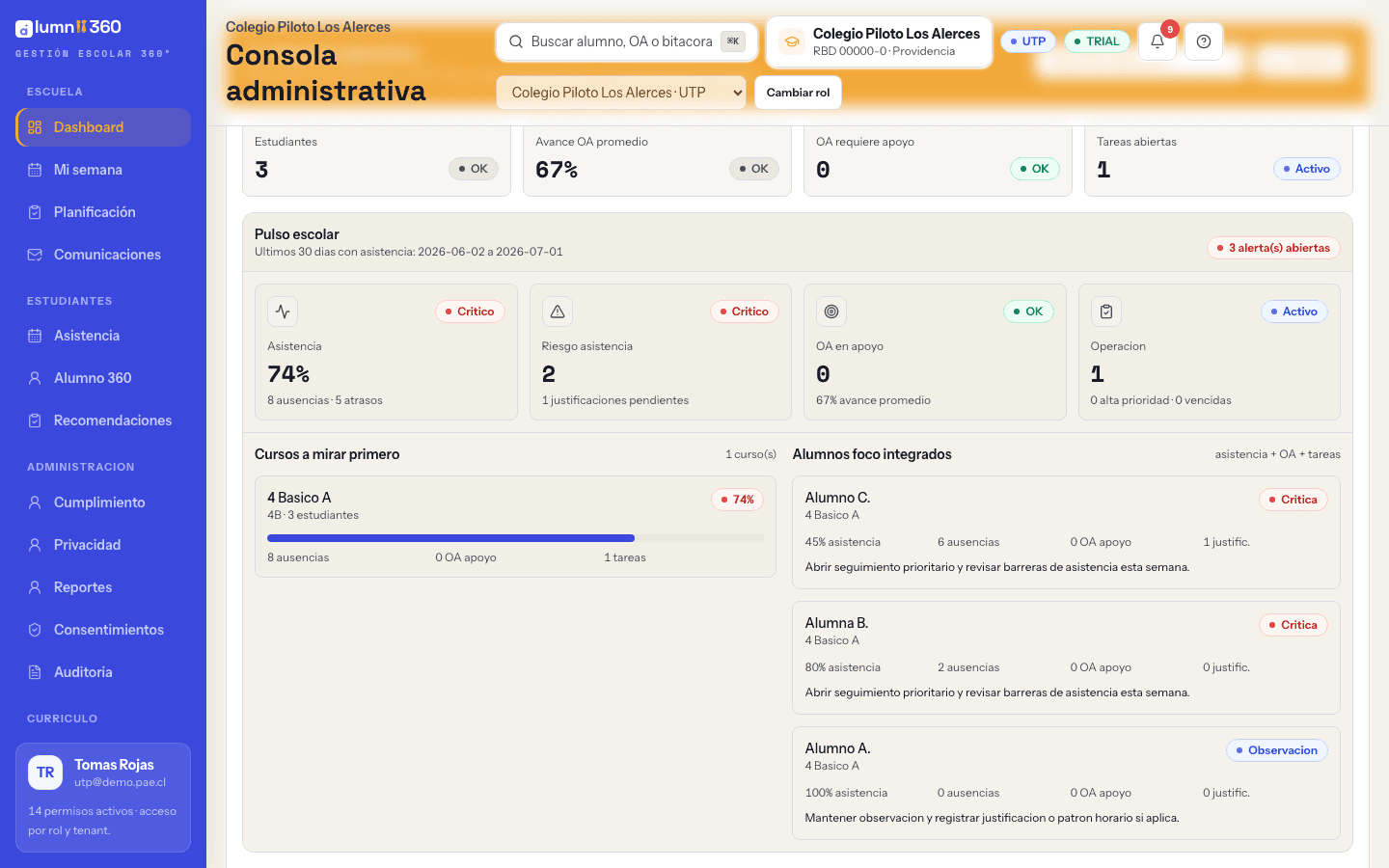Click the ⌘K shortcut hint

coord(733,41)
